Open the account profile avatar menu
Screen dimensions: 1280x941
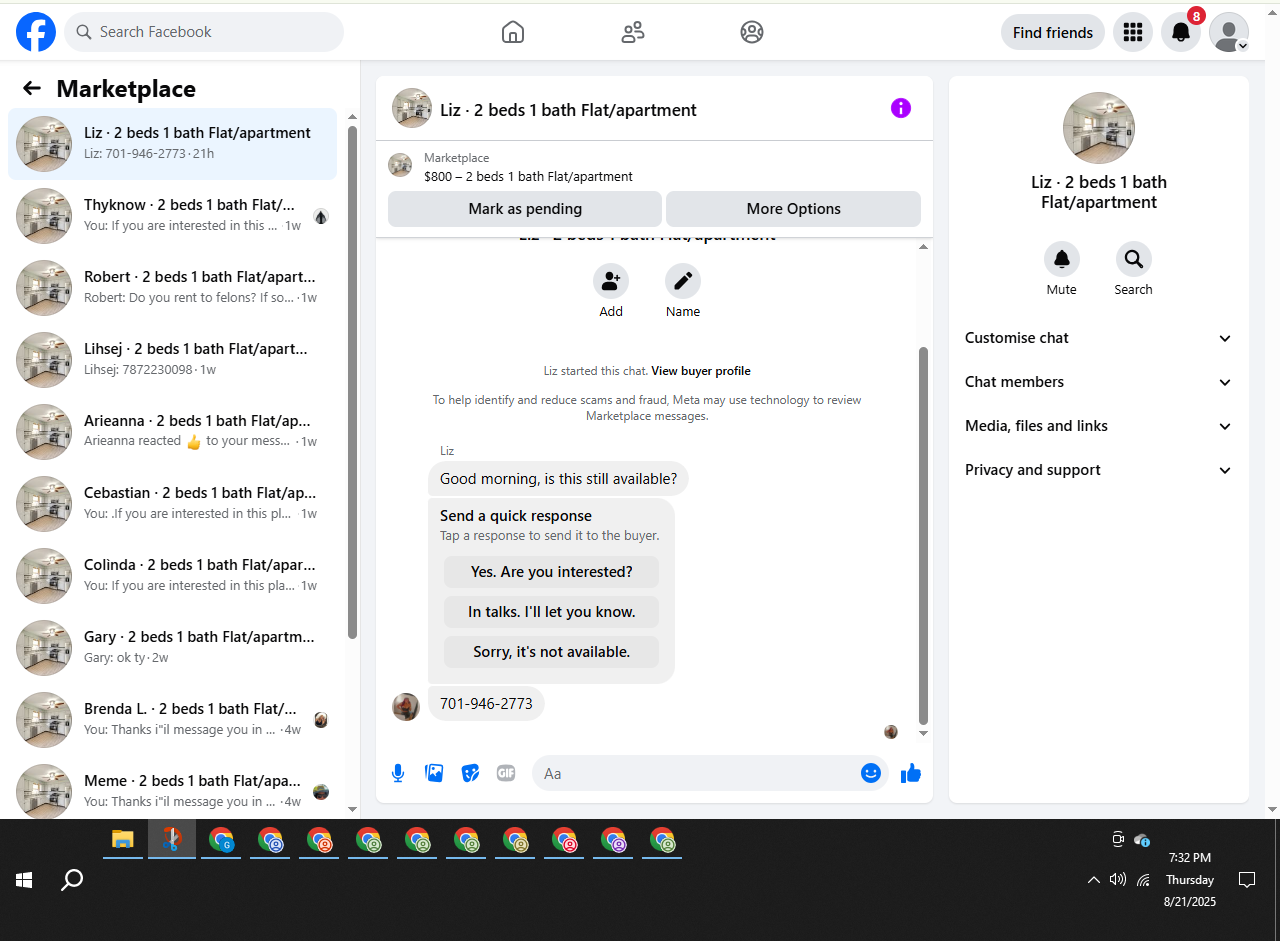pos(1229,32)
